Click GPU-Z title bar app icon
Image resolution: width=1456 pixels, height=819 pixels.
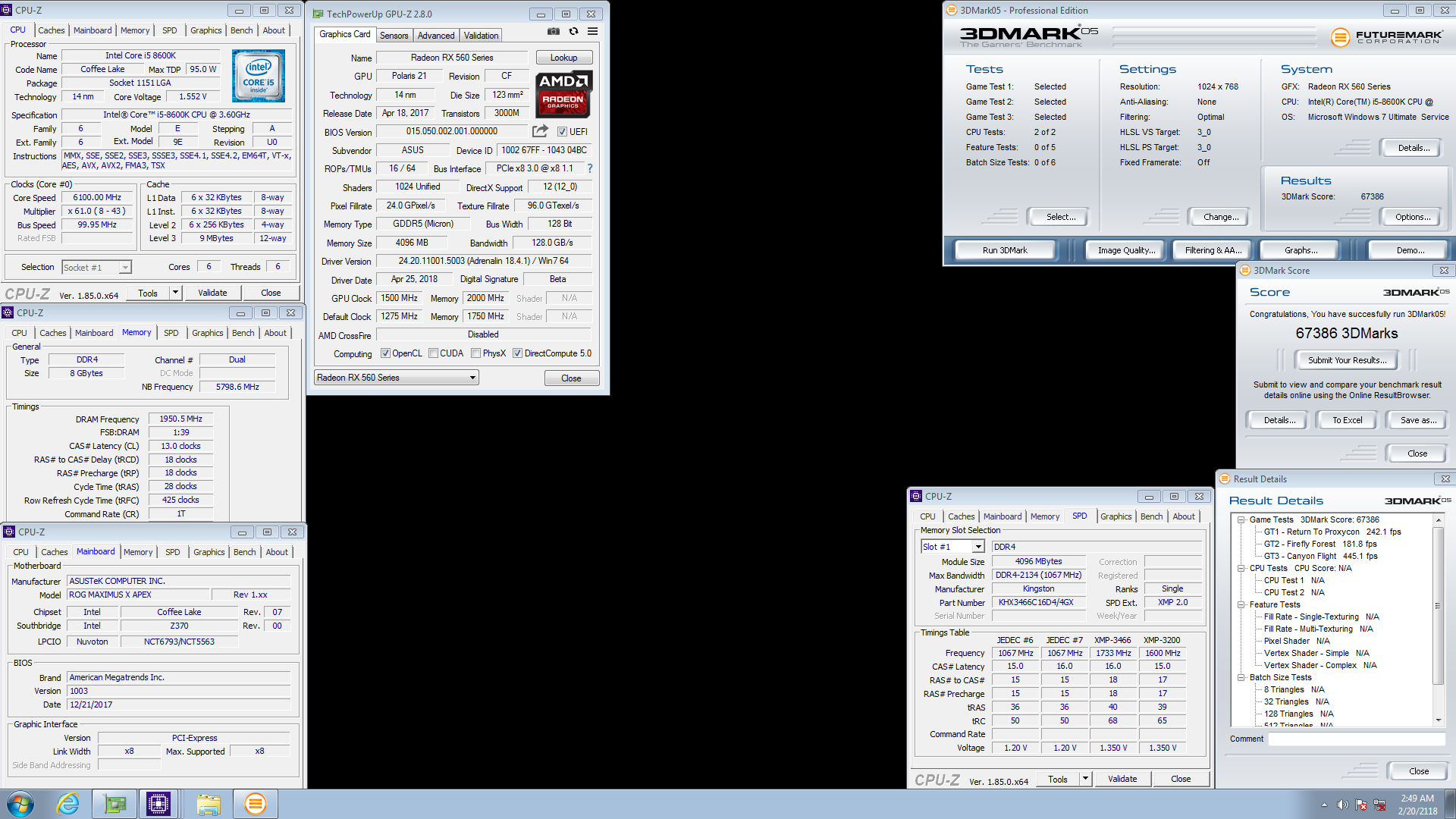click(x=318, y=14)
